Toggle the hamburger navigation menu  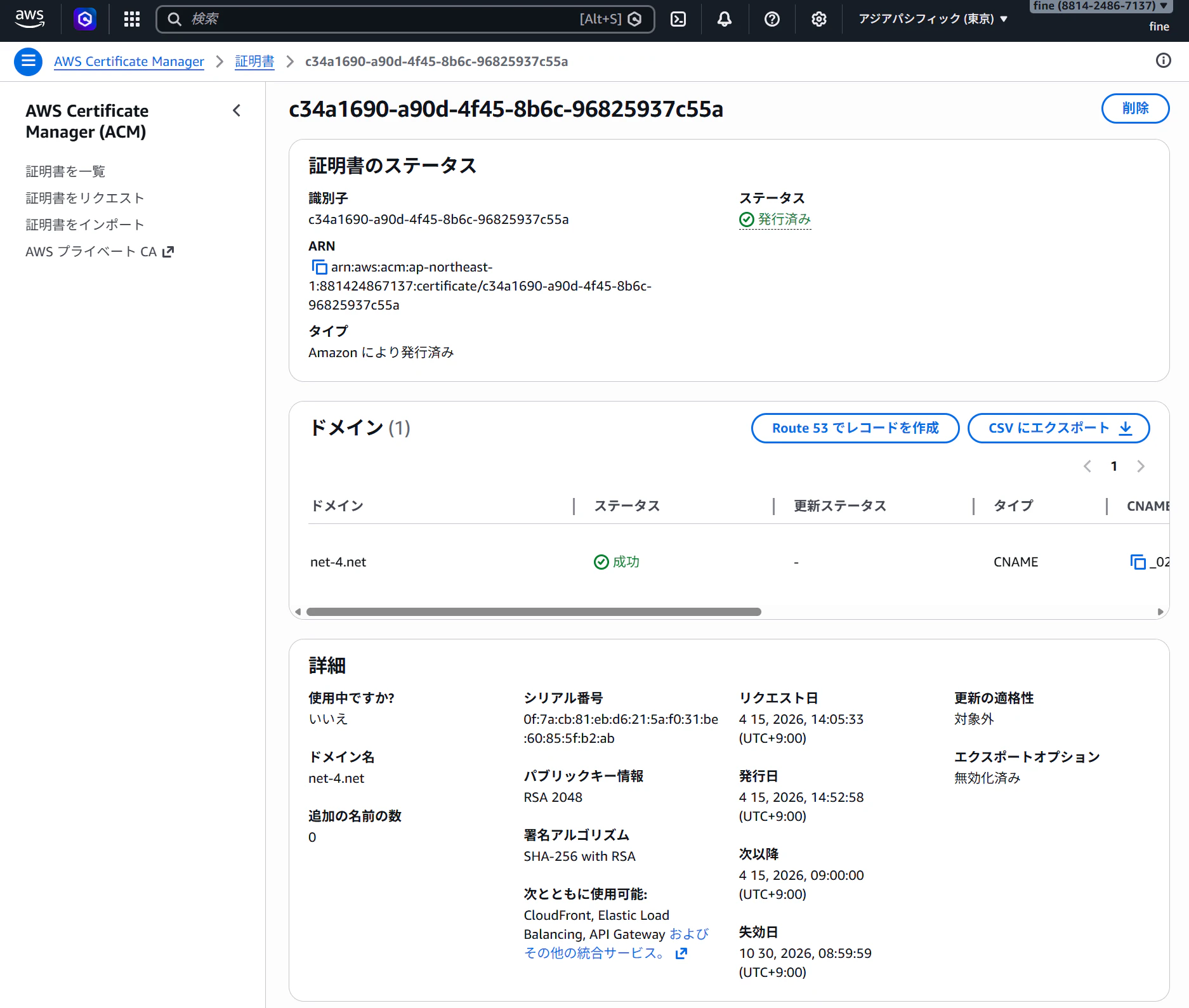click(29, 62)
